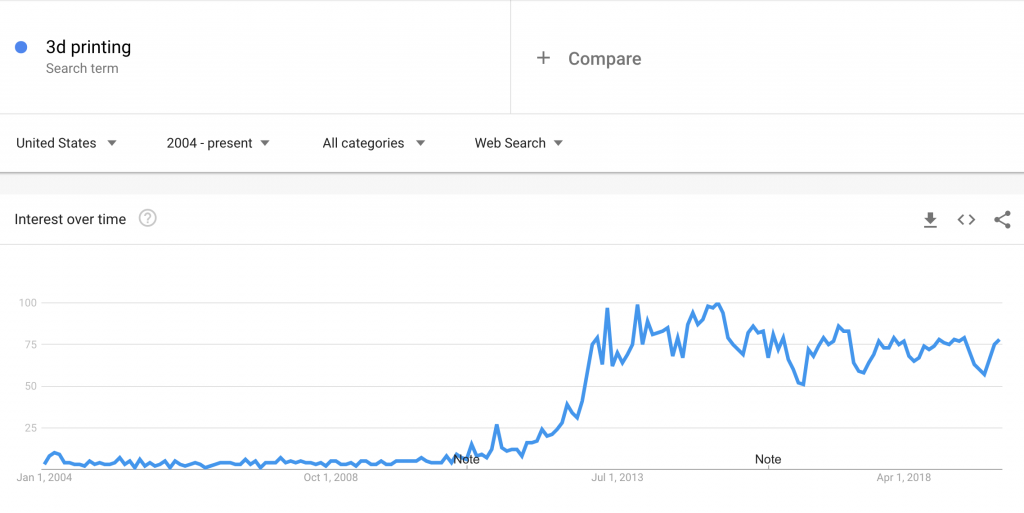Screen dimensions: 1024x513
Task: Click the 100 value on y-axis
Action: 28,303
